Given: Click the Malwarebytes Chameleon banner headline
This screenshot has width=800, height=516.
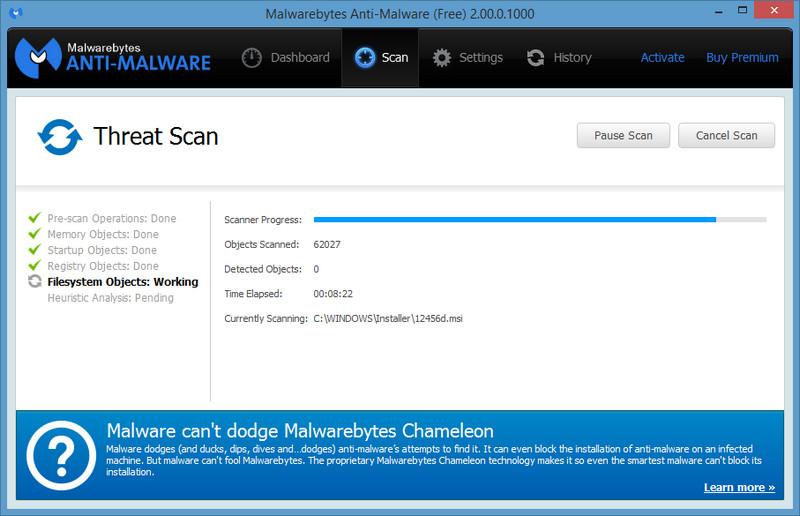Looking at the screenshot, I should 300,431.
